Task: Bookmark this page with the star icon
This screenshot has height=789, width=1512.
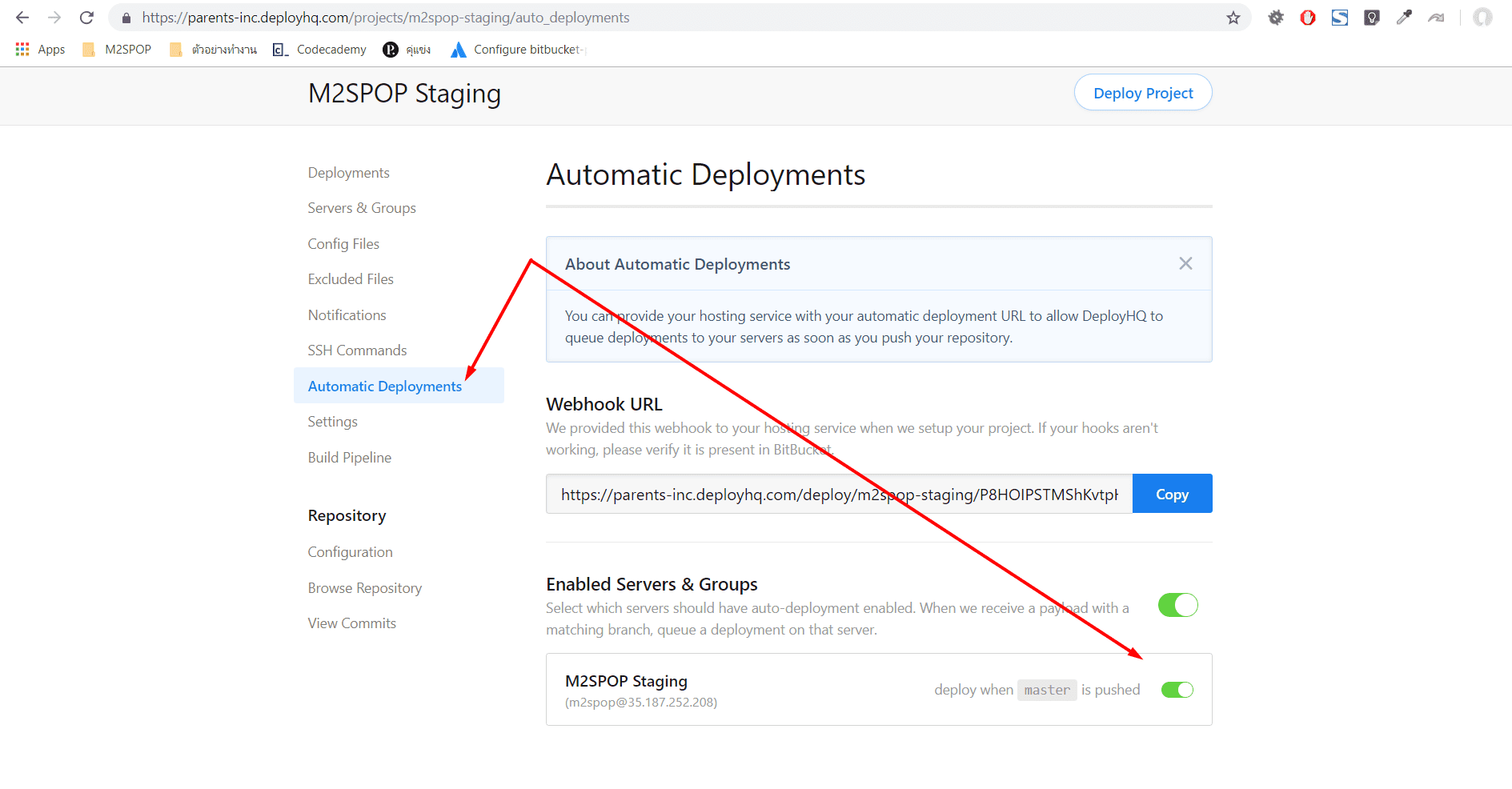Action: click(x=1233, y=17)
